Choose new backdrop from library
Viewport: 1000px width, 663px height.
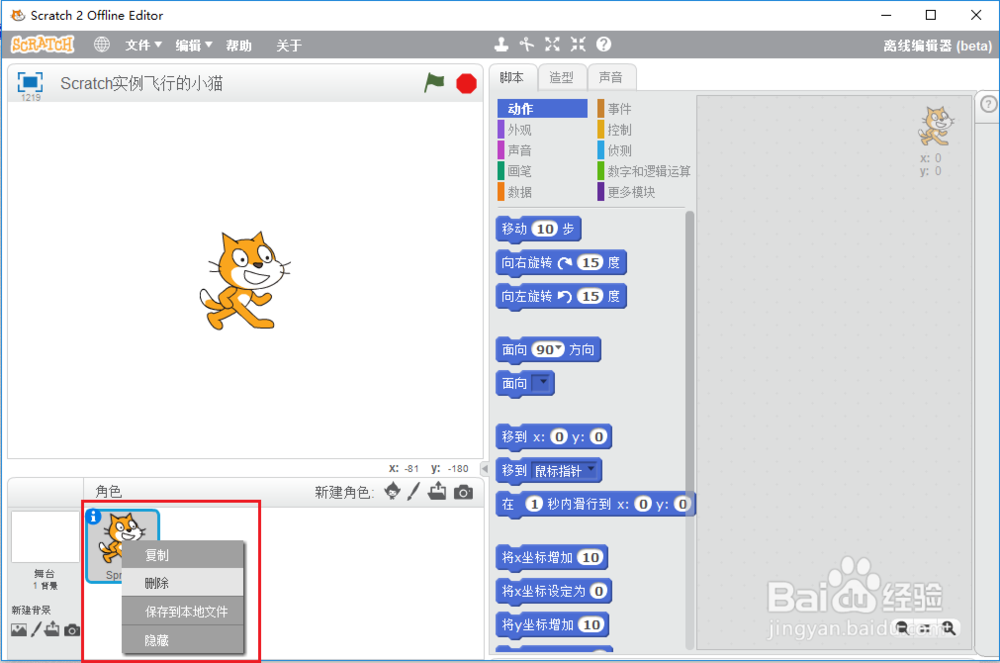point(18,630)
